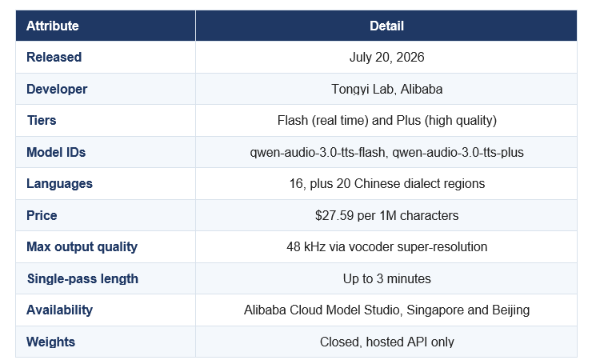Click the Flash and Plus tiers cell

pyautogui.click(x=386, y=120)
